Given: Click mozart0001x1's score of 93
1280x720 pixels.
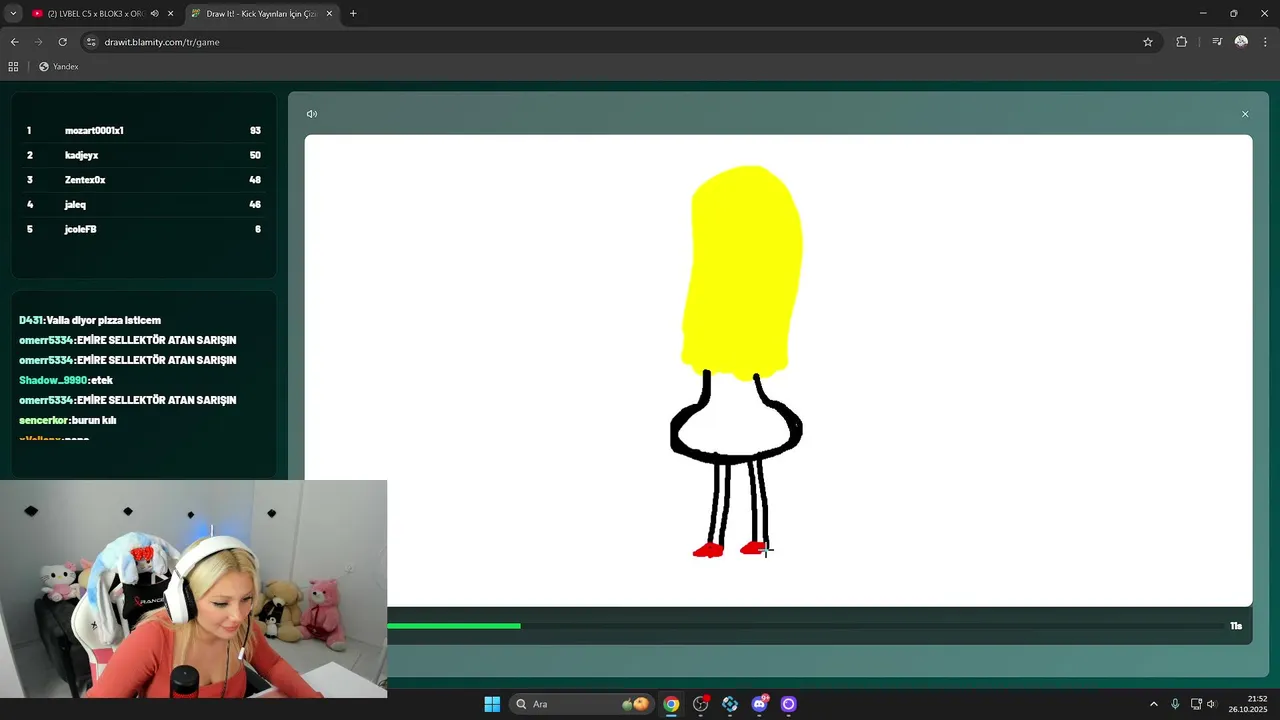Looking at the screenshot, I should coord(255,131).
